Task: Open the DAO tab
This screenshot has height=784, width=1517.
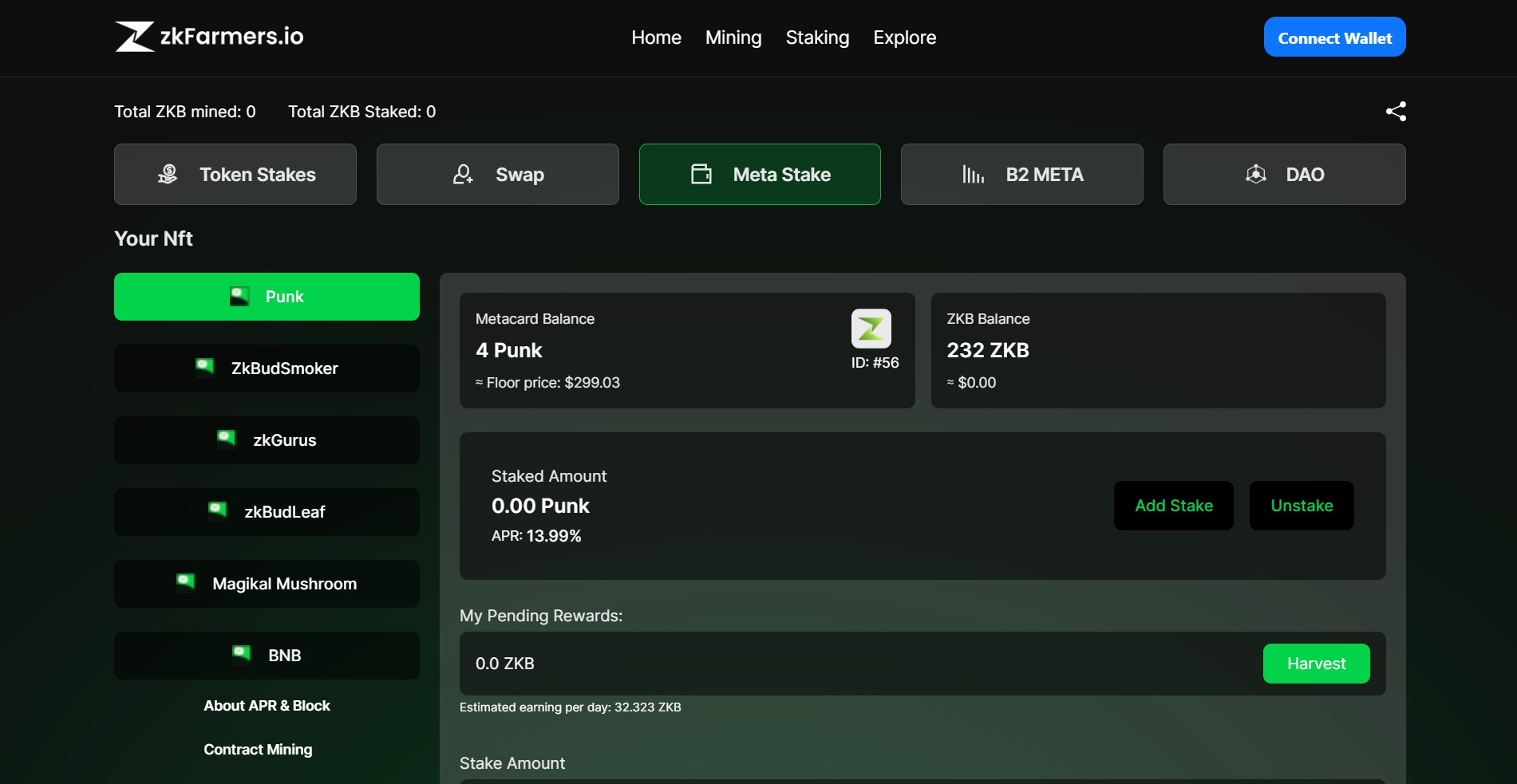Action: click(1285, 175)
